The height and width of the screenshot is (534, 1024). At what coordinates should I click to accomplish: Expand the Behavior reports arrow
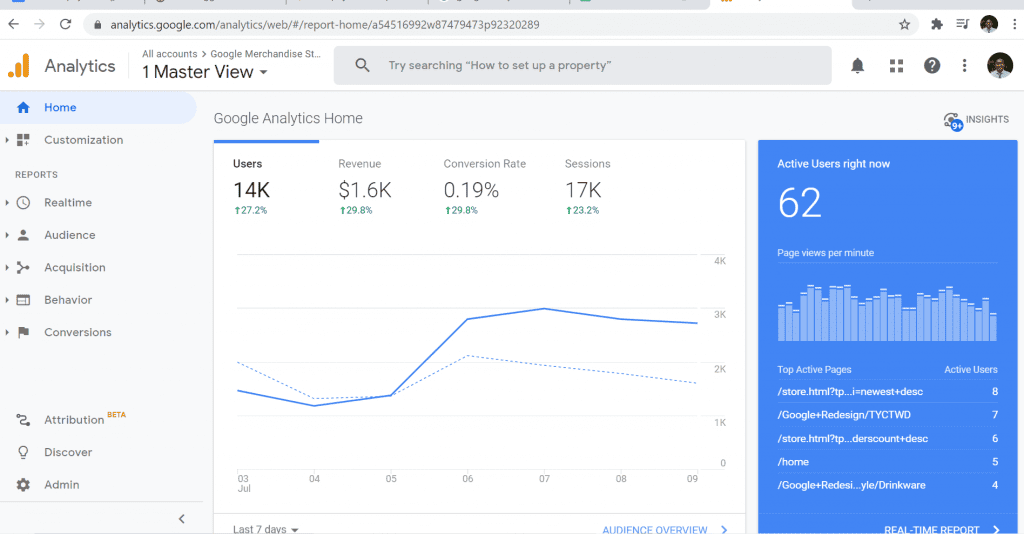click(x=7, y=300)
